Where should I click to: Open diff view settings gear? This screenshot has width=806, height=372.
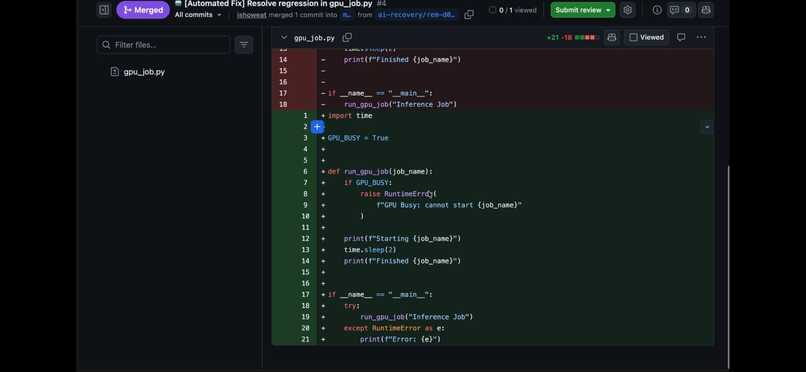coord(627,10)
